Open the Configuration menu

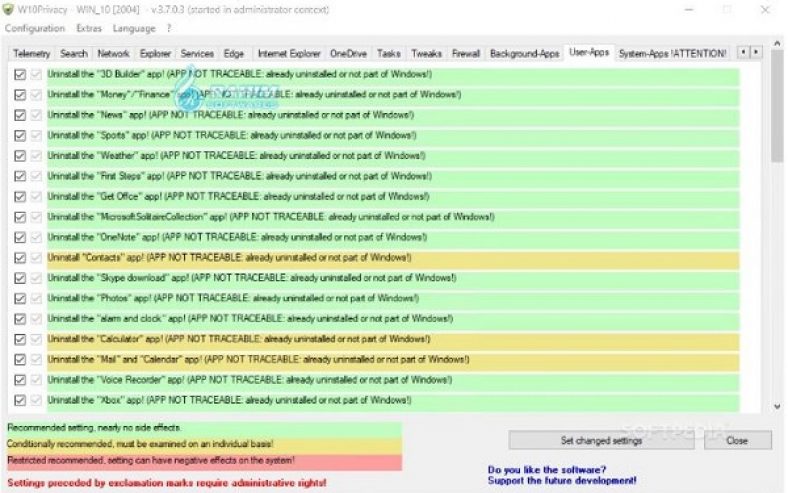[x=35, y=28]
